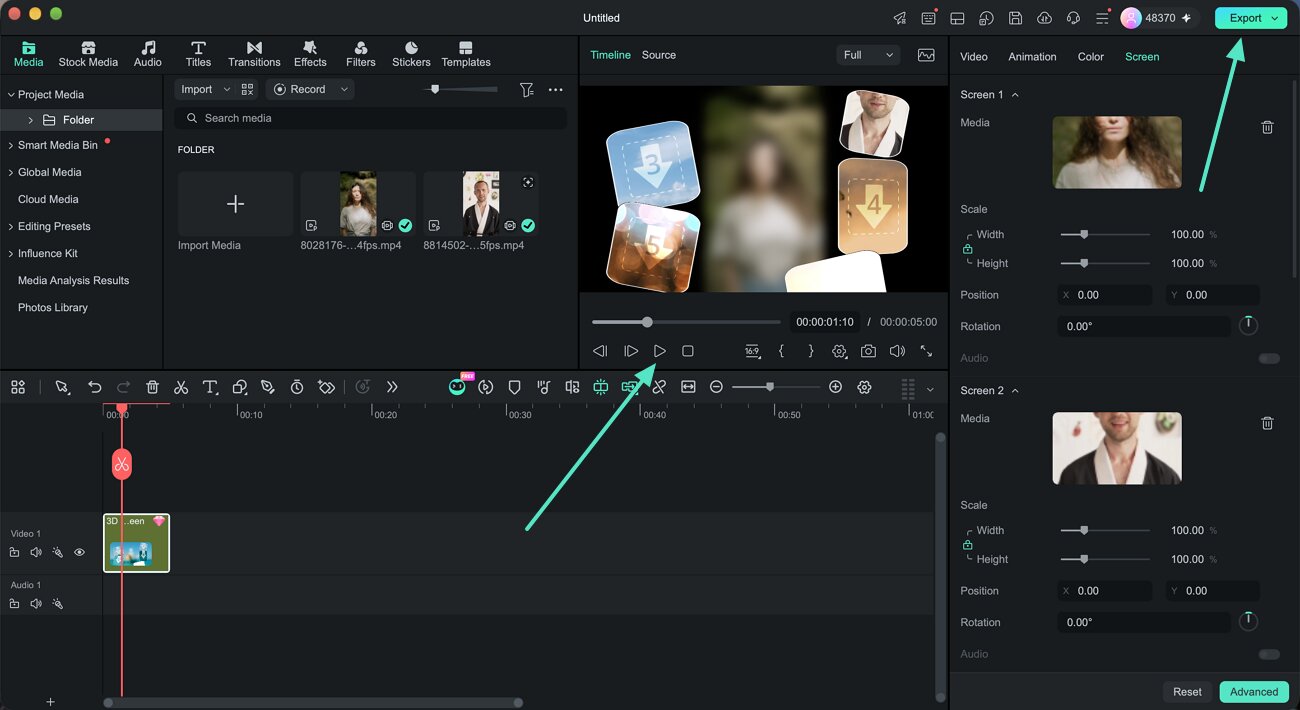Select the Text tool in timeline toolbar
The height and width of the screenshot is (710, 1300).
click(x=210, y=387)
